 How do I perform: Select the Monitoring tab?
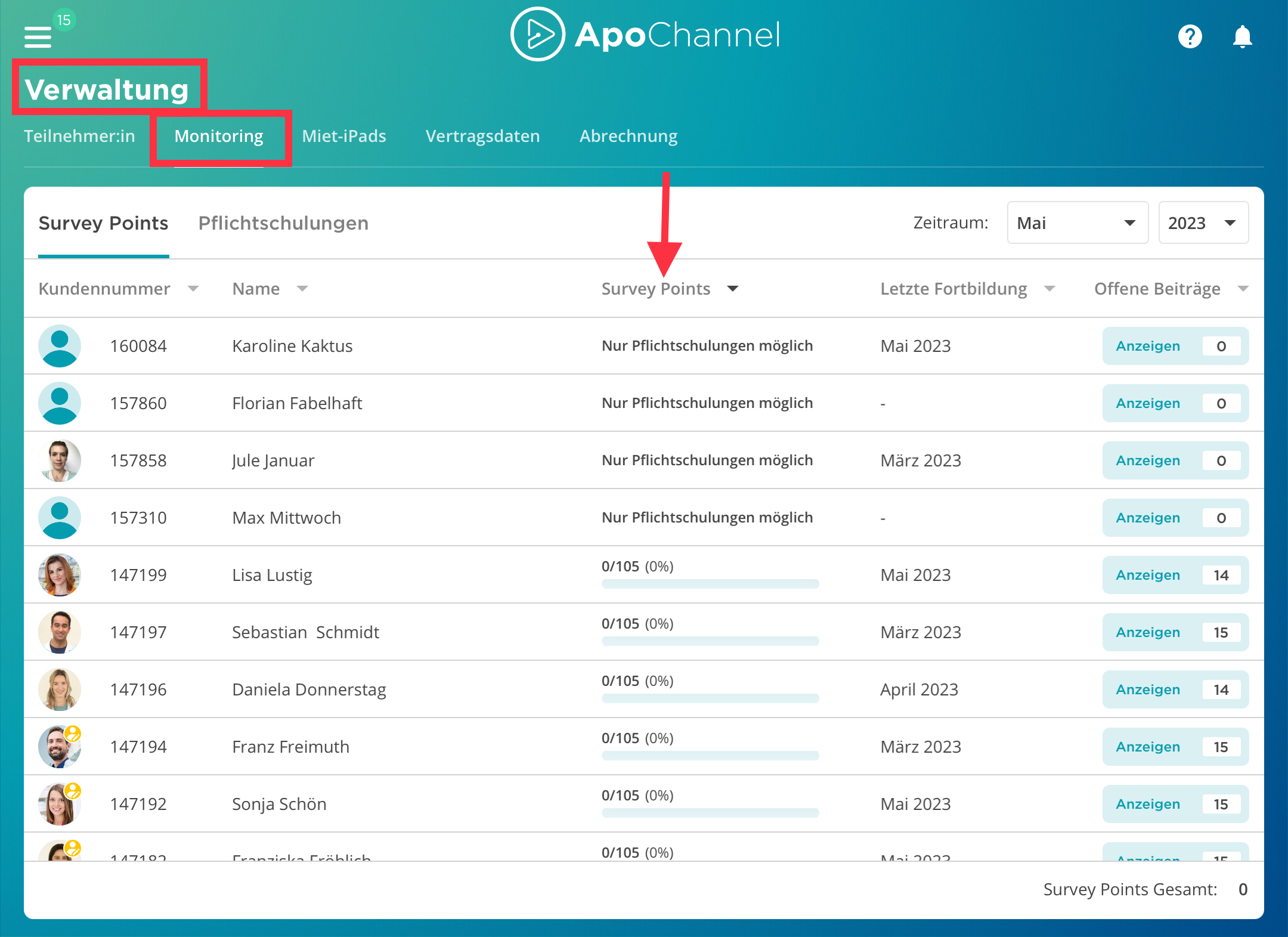(219, 136)
